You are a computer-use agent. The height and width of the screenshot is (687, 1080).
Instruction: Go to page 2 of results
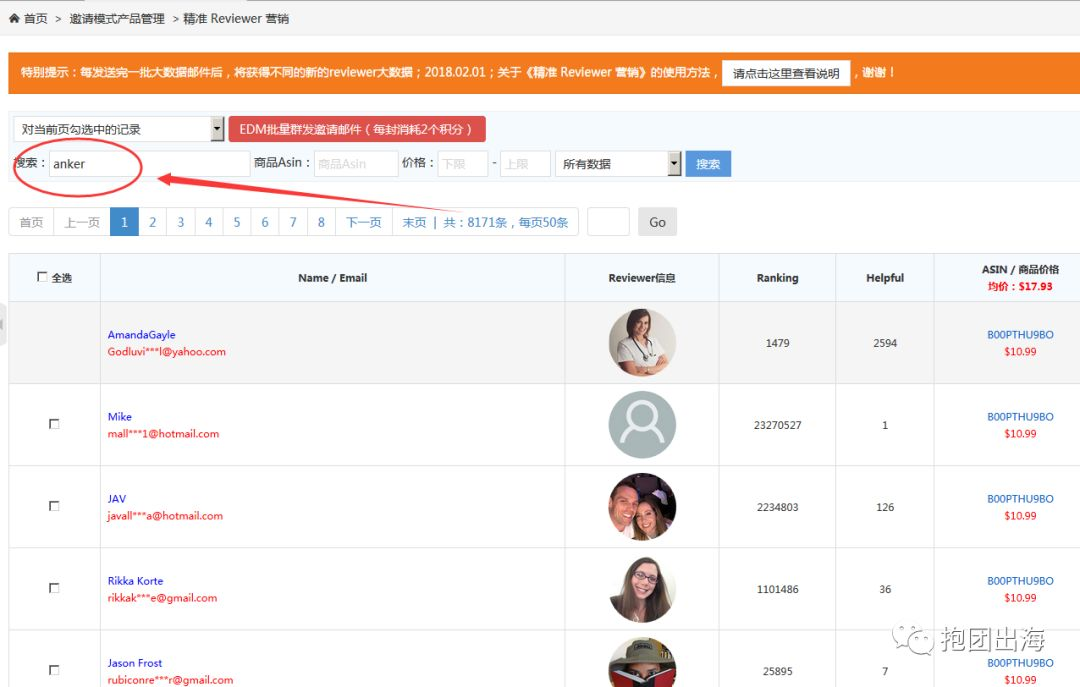(x=152, y=222)
